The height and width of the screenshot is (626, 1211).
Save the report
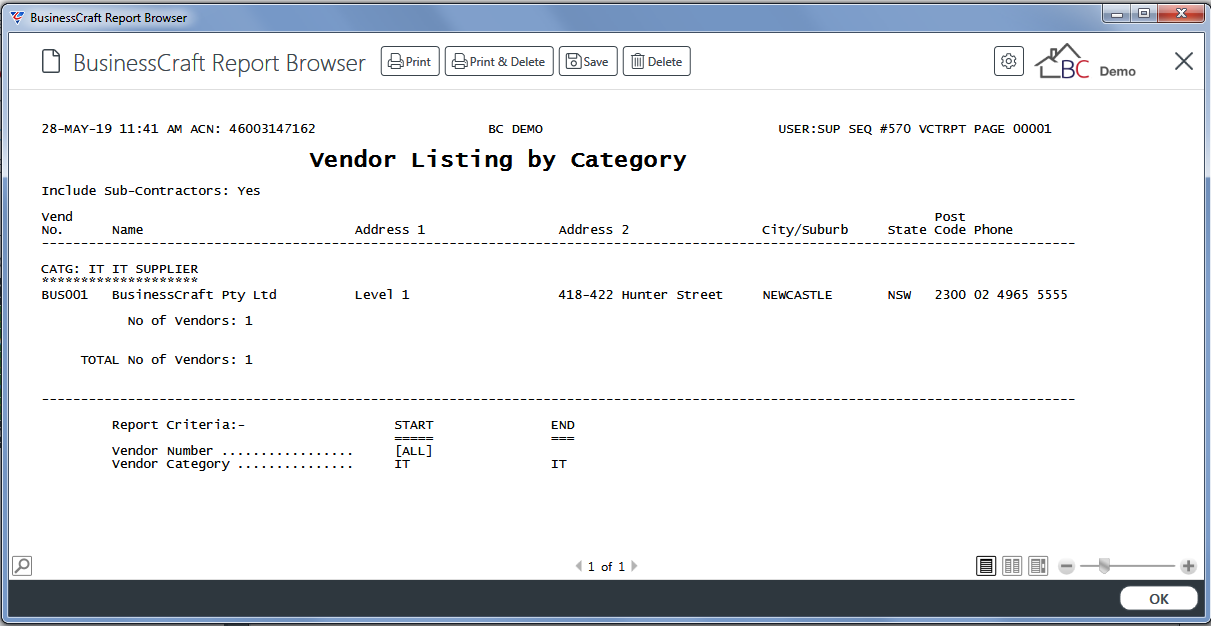(x=588, y=62)
